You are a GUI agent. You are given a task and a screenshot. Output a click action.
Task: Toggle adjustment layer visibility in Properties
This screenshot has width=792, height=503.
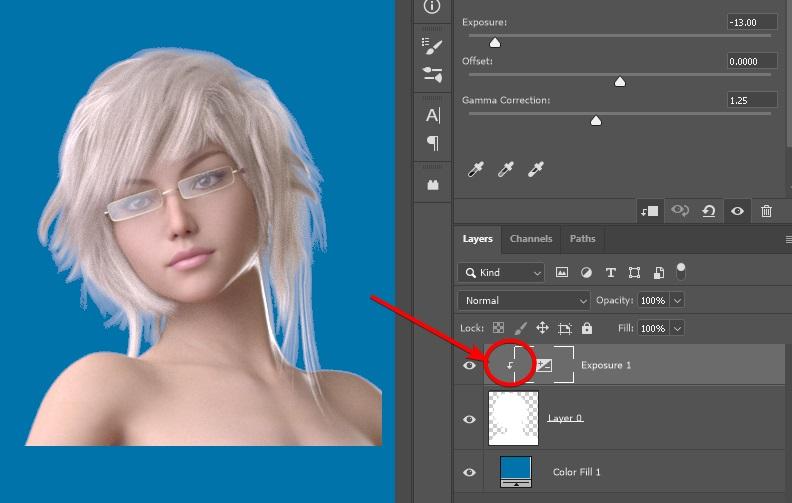point(737,211)
